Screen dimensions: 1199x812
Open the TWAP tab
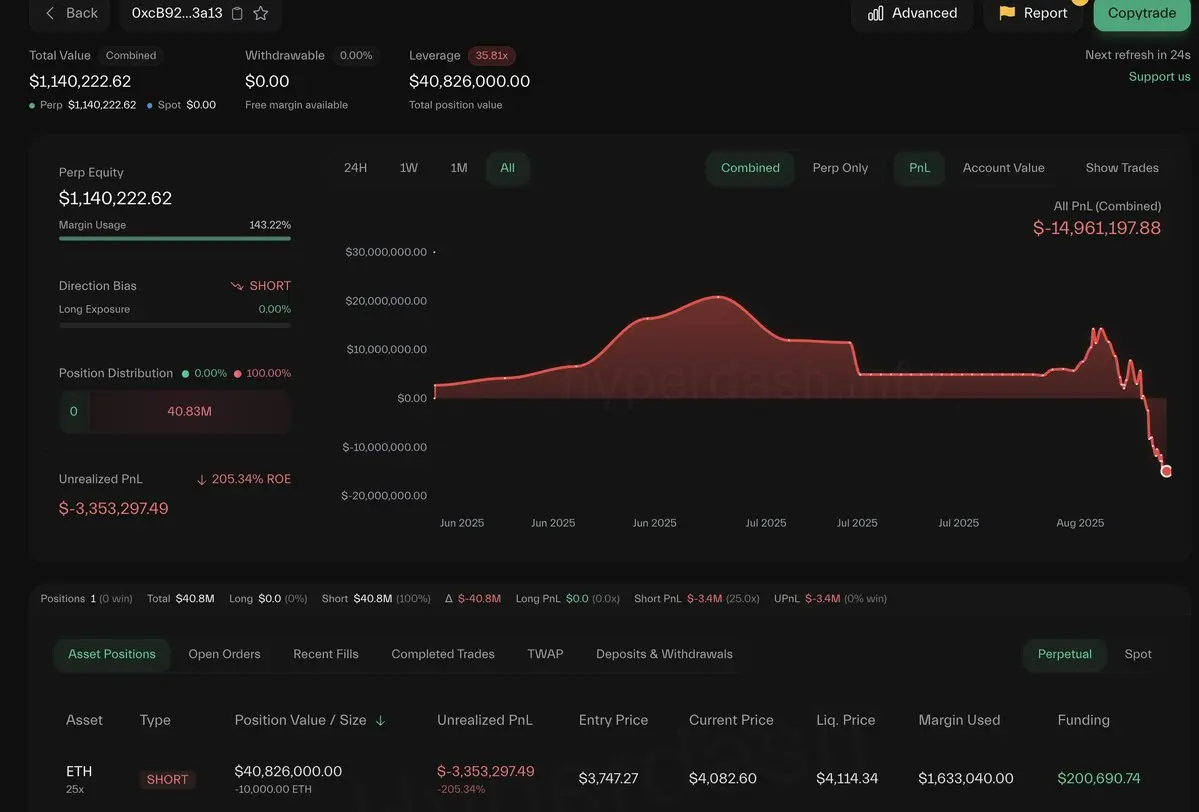(545, 654)
